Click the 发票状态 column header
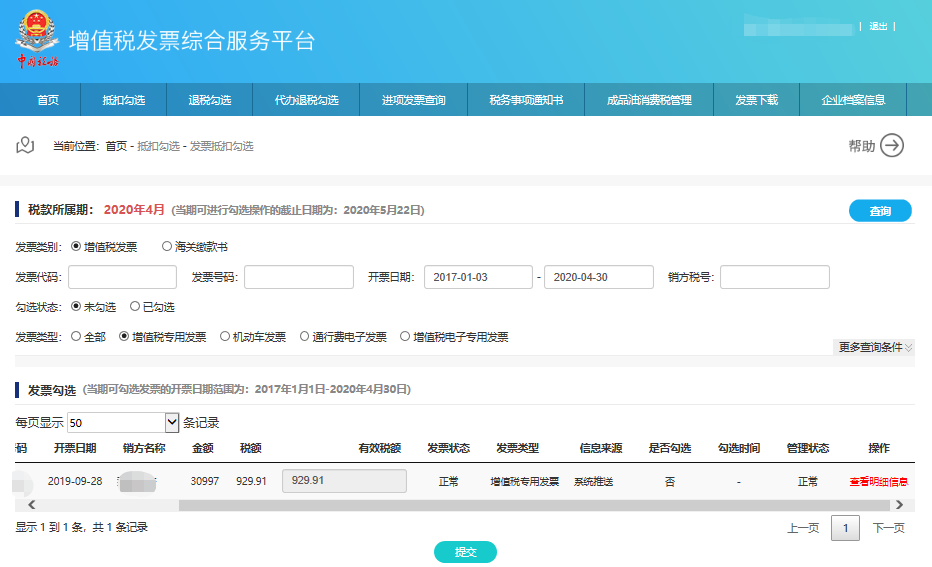Image resolution: width=932 pixels, height=567 pixels. point(448,448)
